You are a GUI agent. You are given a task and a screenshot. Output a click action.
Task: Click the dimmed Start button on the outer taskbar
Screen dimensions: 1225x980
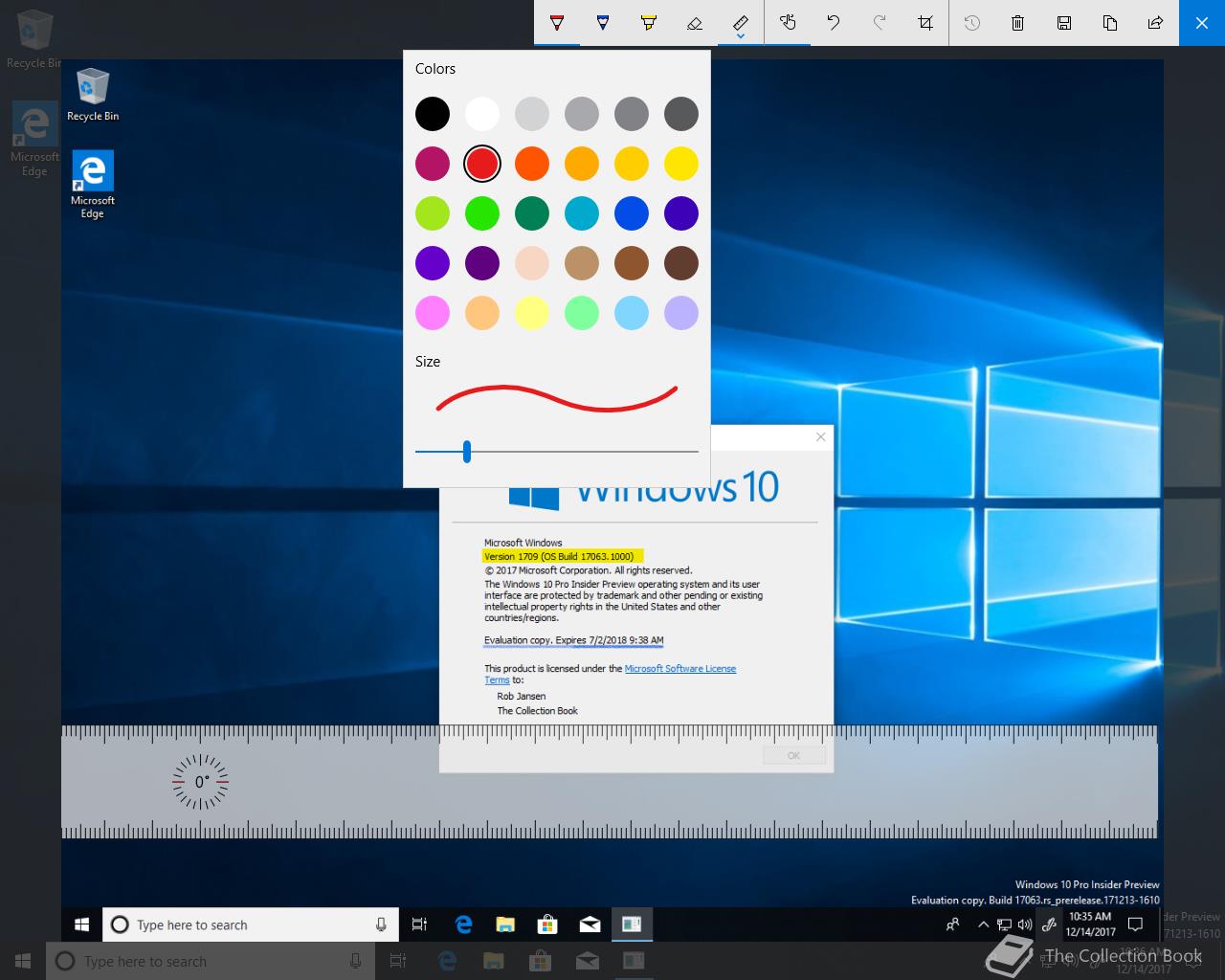click(23, 961)
